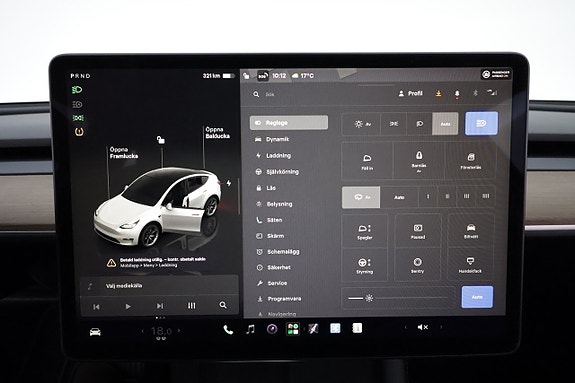Open Speglar mirror adjustment
The image size is (575, 383).
click(365, 231)
